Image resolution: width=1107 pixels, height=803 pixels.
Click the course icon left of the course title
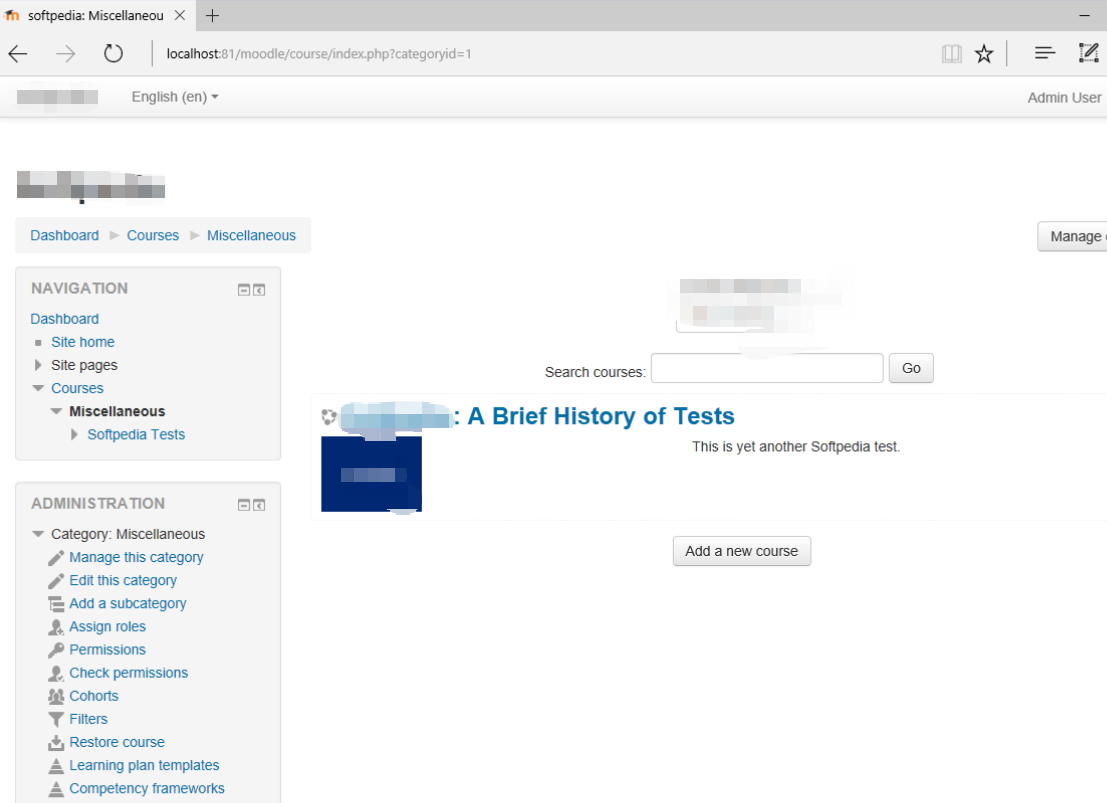click(328, 417)
